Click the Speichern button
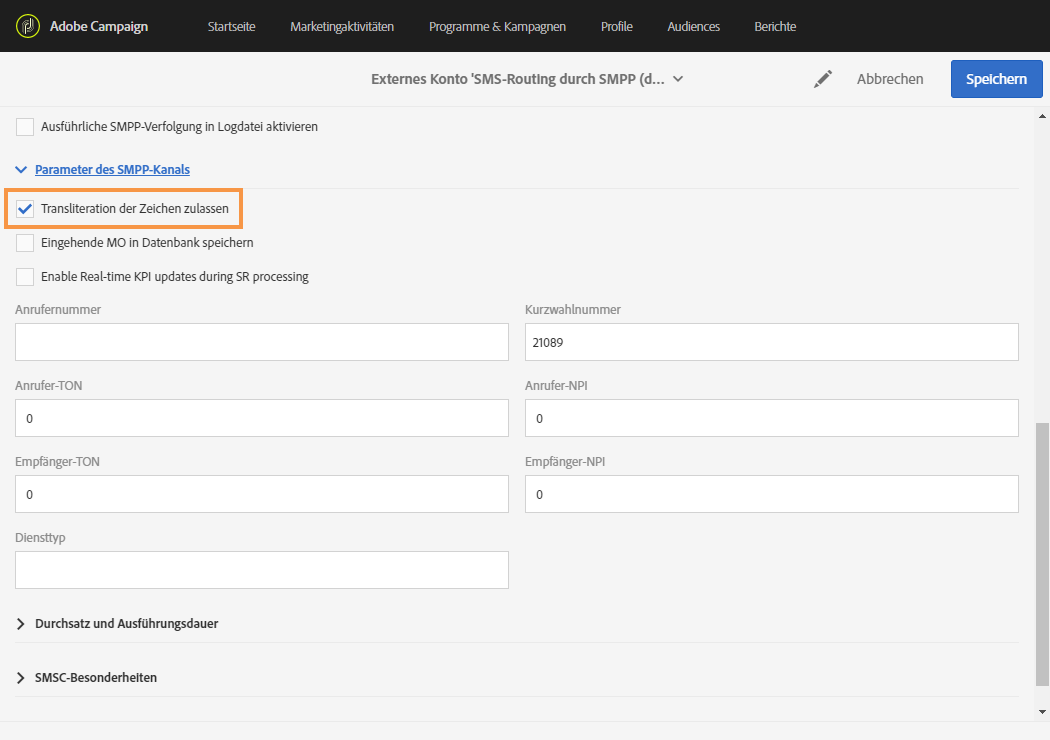Viewport: 1050px width, 740px height. [x=995, y=79]
